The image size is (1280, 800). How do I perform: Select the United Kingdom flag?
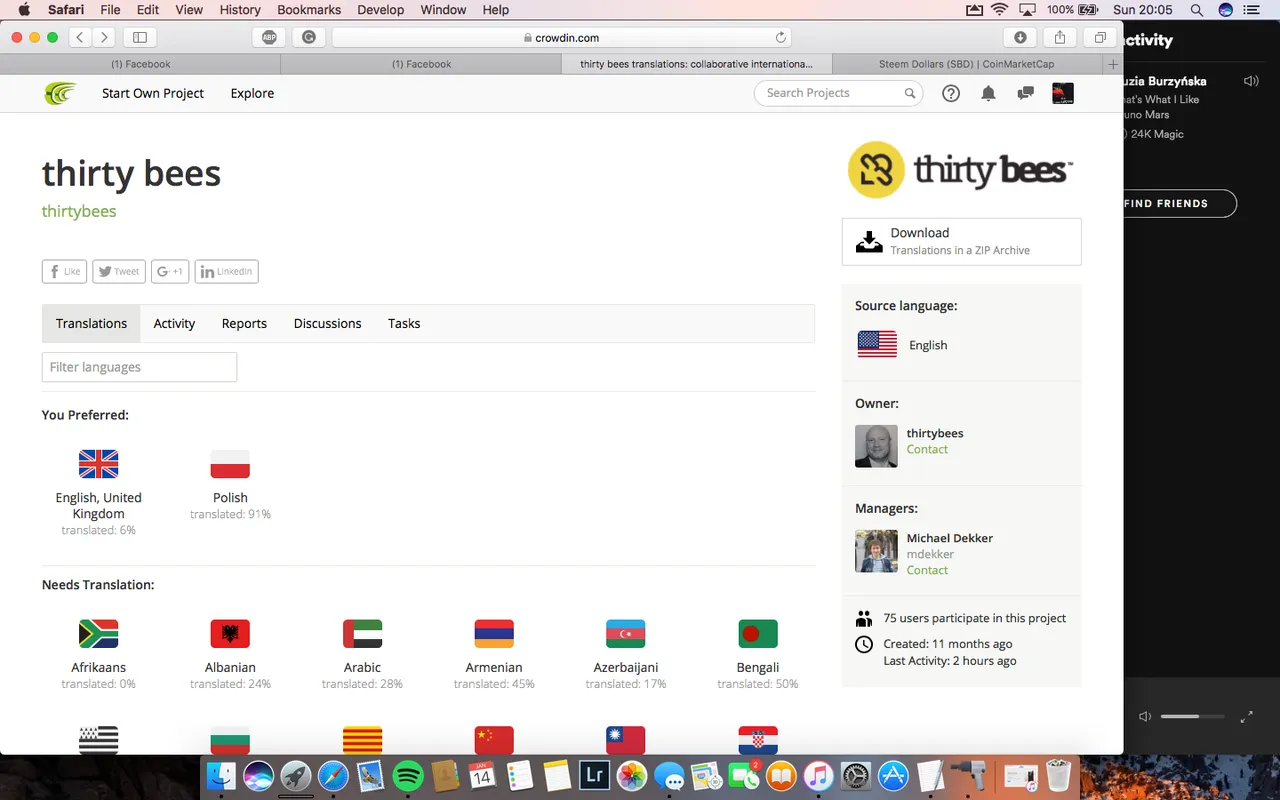[x=98, y=464]
